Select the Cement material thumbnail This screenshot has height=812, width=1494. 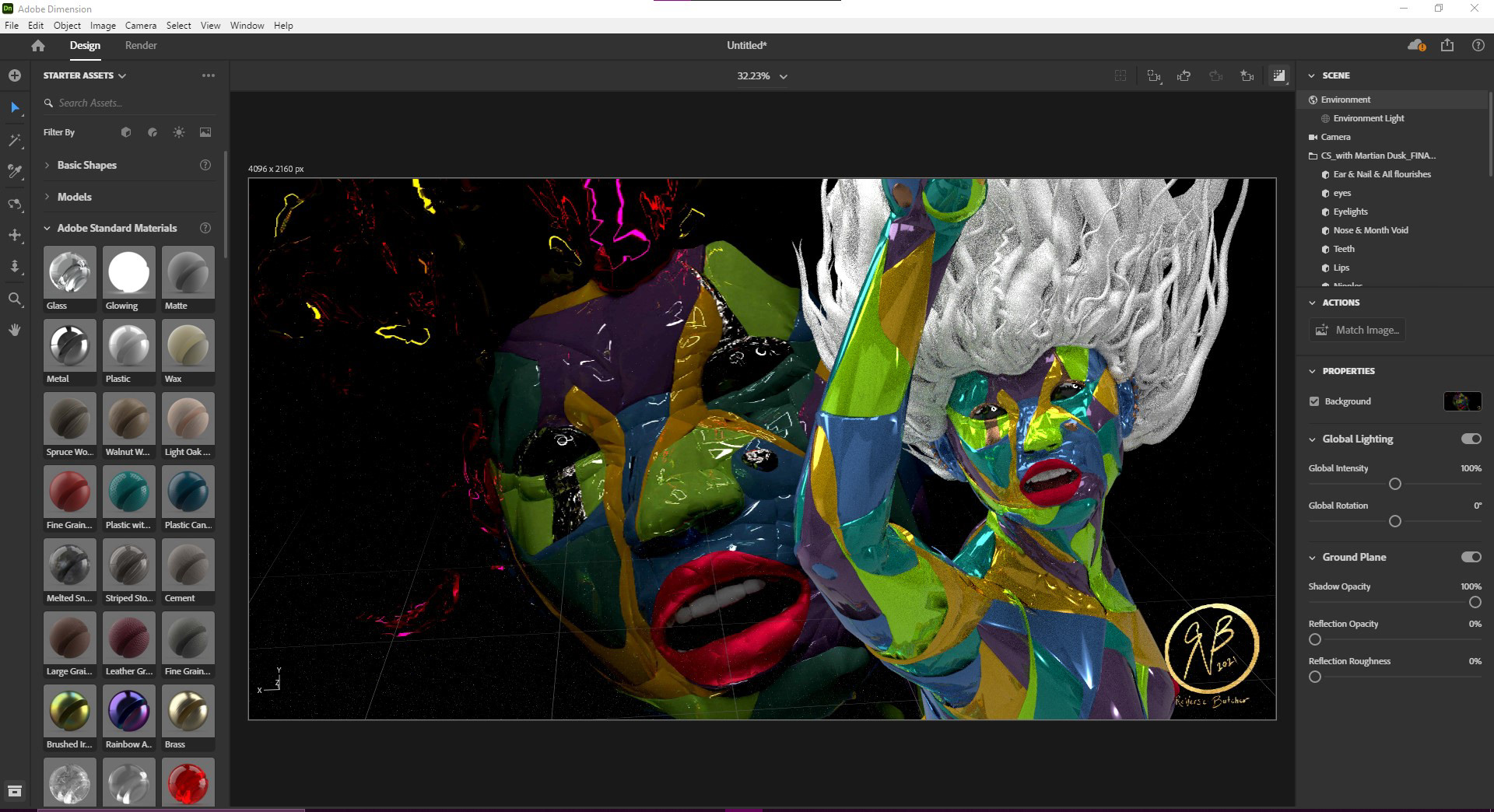click(x=188, y=565)
